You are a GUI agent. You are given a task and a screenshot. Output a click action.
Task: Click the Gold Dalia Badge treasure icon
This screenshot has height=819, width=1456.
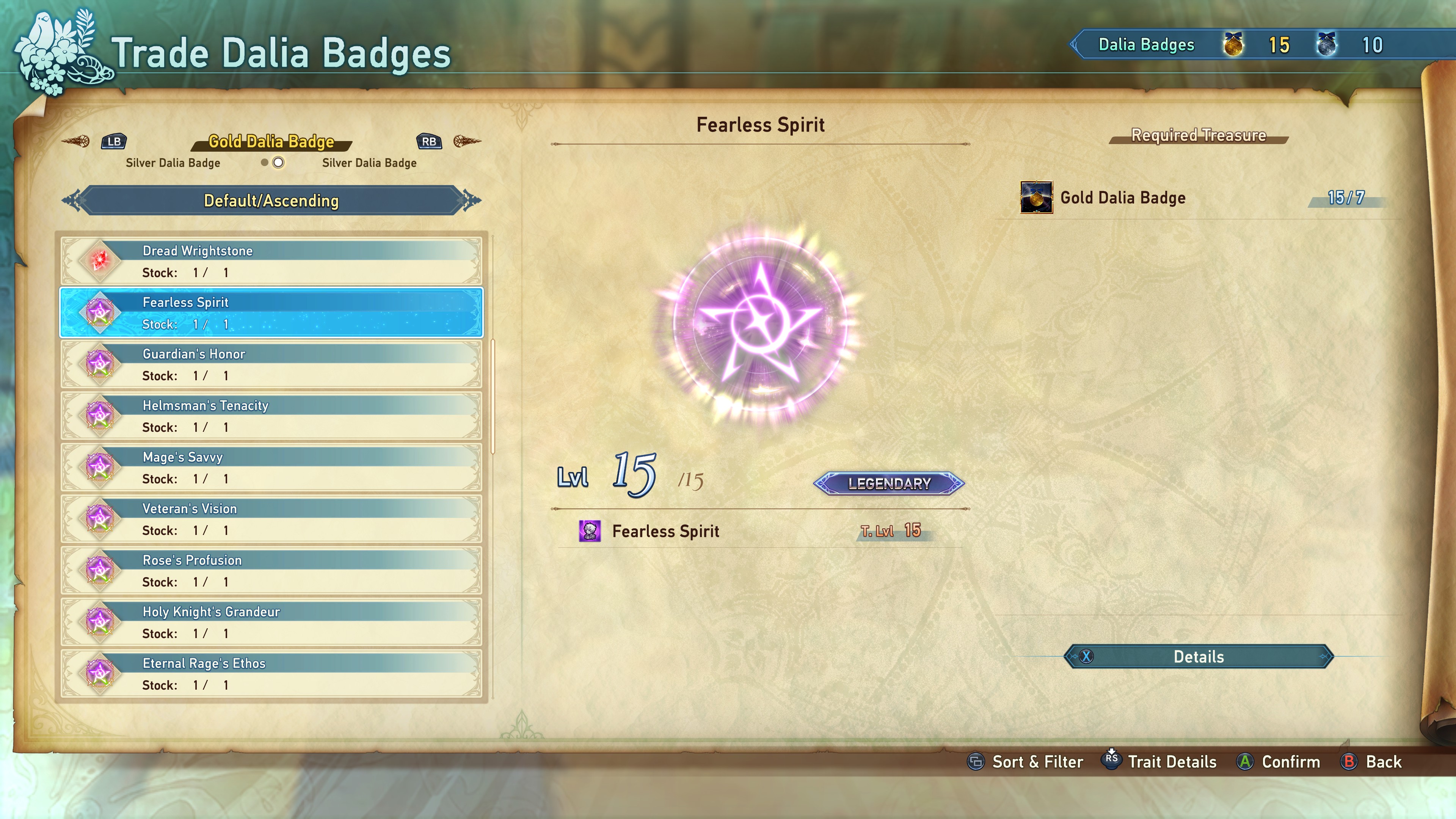[x=1036, y=197]
